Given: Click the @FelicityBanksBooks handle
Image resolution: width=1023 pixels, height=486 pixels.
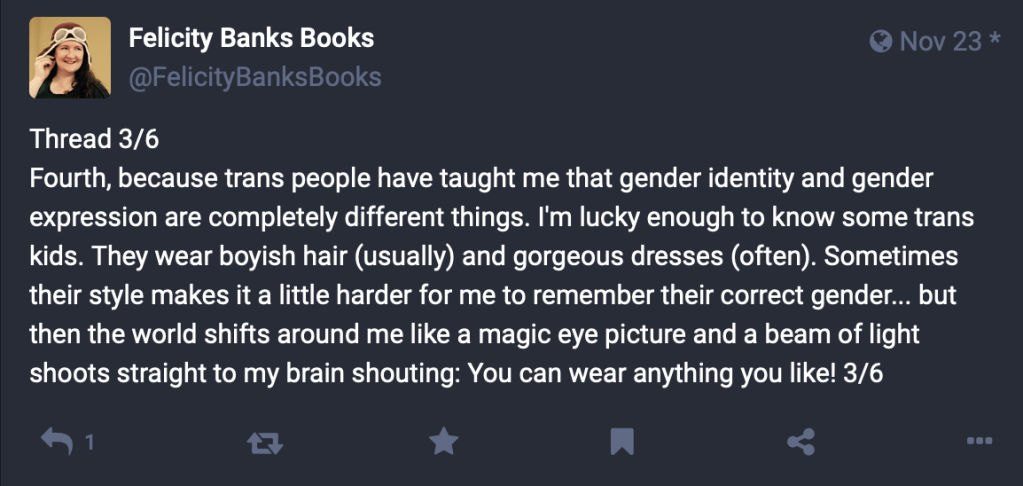Looking at the screenshot, I should [255, 76].
